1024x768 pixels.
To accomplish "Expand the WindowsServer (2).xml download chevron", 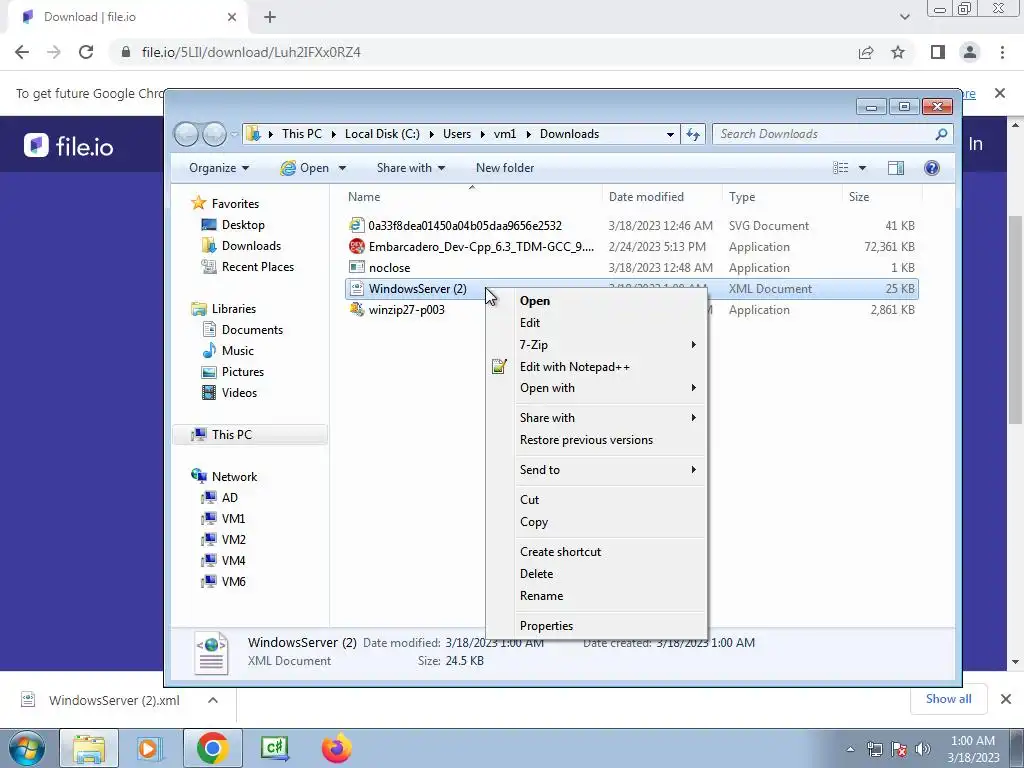I will (213, 700).
